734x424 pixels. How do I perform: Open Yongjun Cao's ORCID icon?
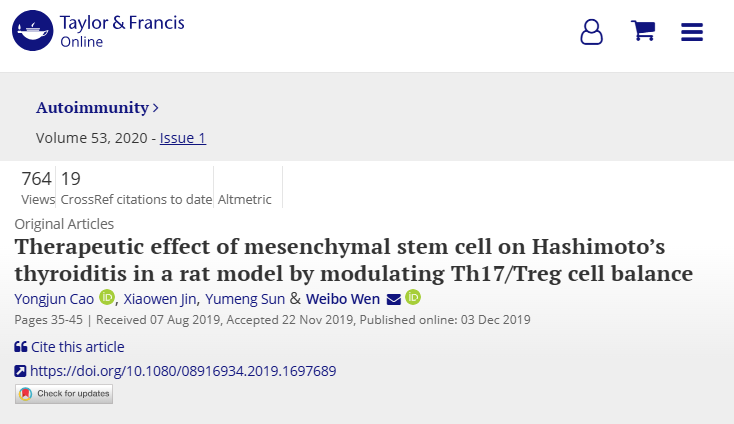coord(107,298)
